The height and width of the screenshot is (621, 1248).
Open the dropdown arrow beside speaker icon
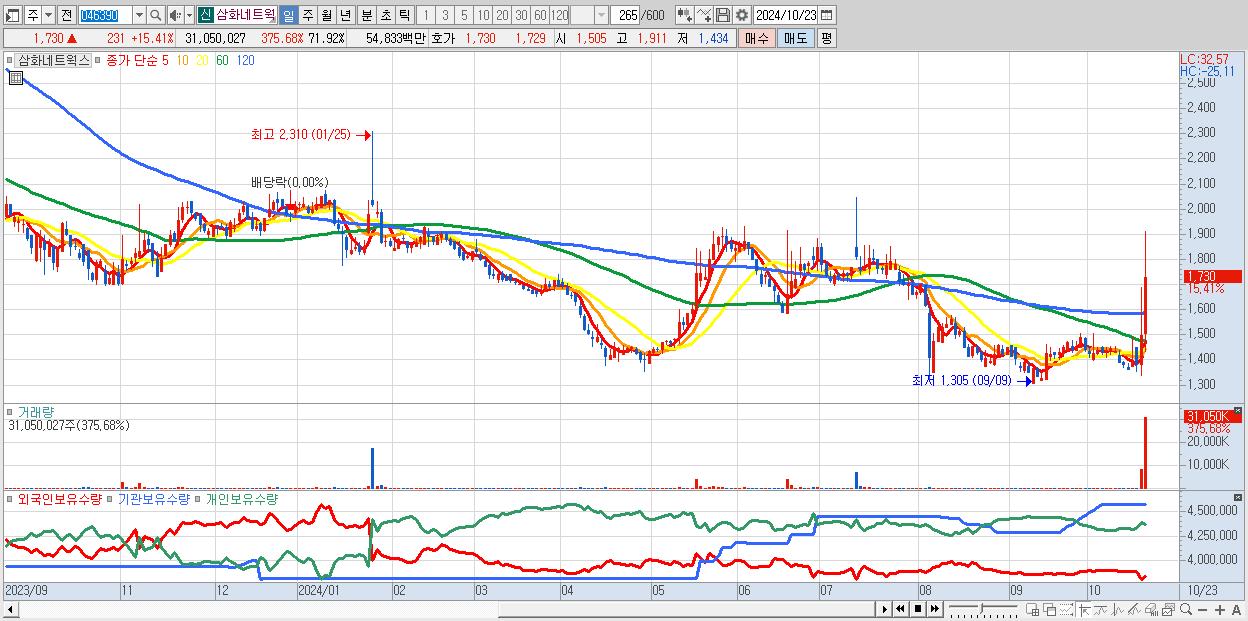tap(188, 15)
